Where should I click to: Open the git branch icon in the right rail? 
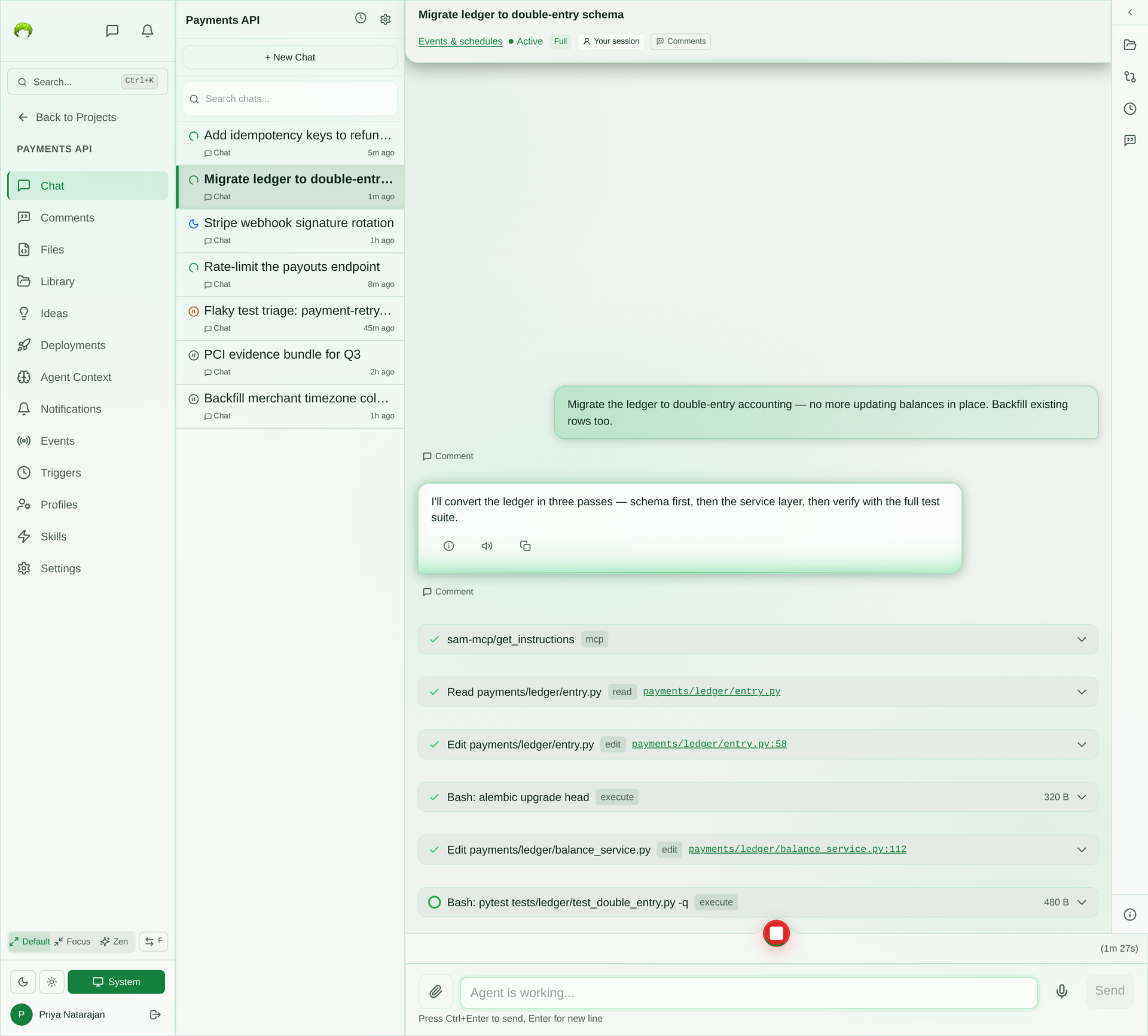point(1130,77)
